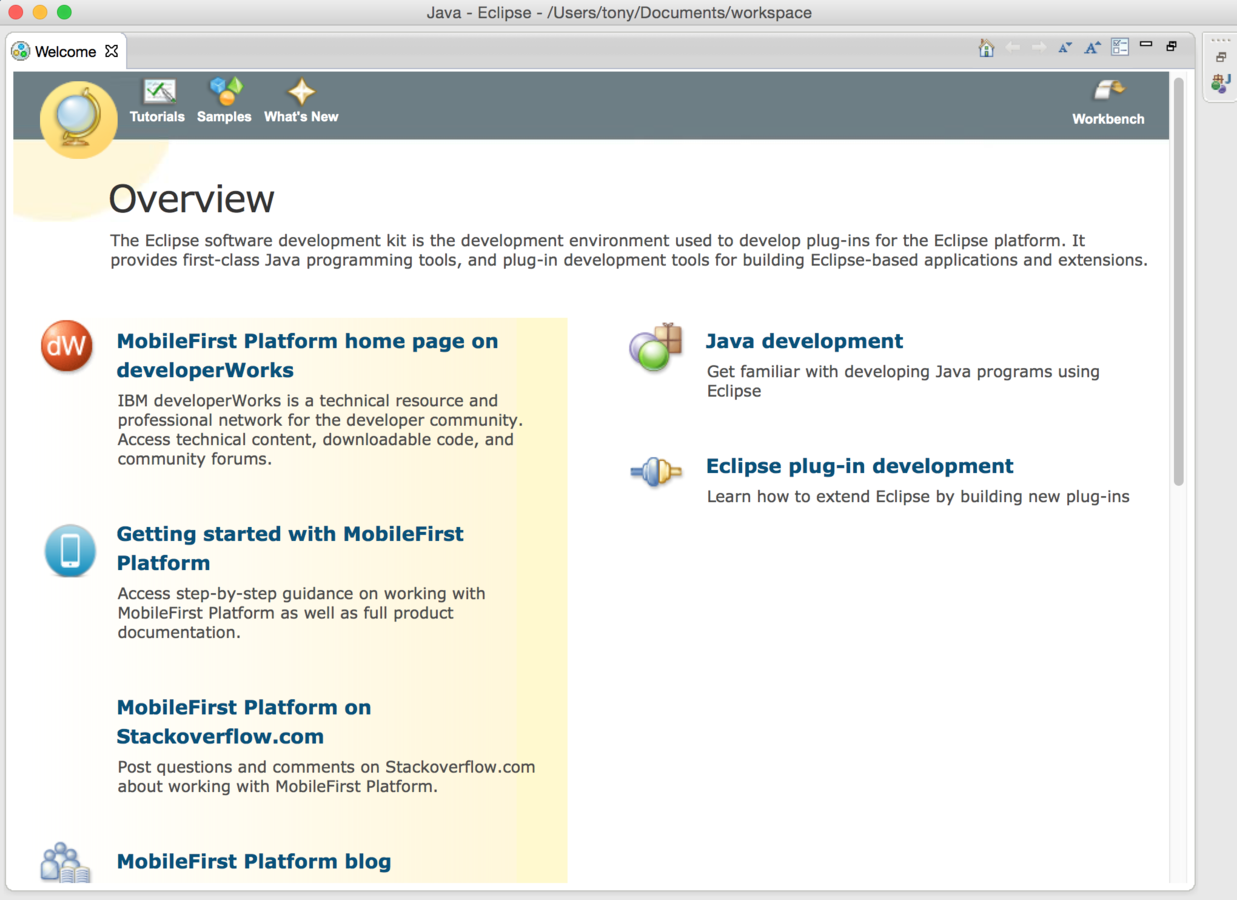Click the Navigate Forward arrow

pyautogui.click(x=1039, y=48)
